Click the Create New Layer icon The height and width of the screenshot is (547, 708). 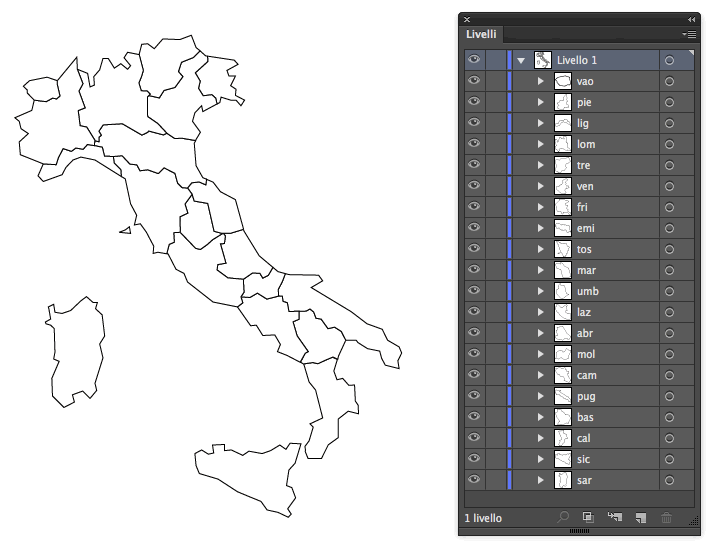point(640,517)
